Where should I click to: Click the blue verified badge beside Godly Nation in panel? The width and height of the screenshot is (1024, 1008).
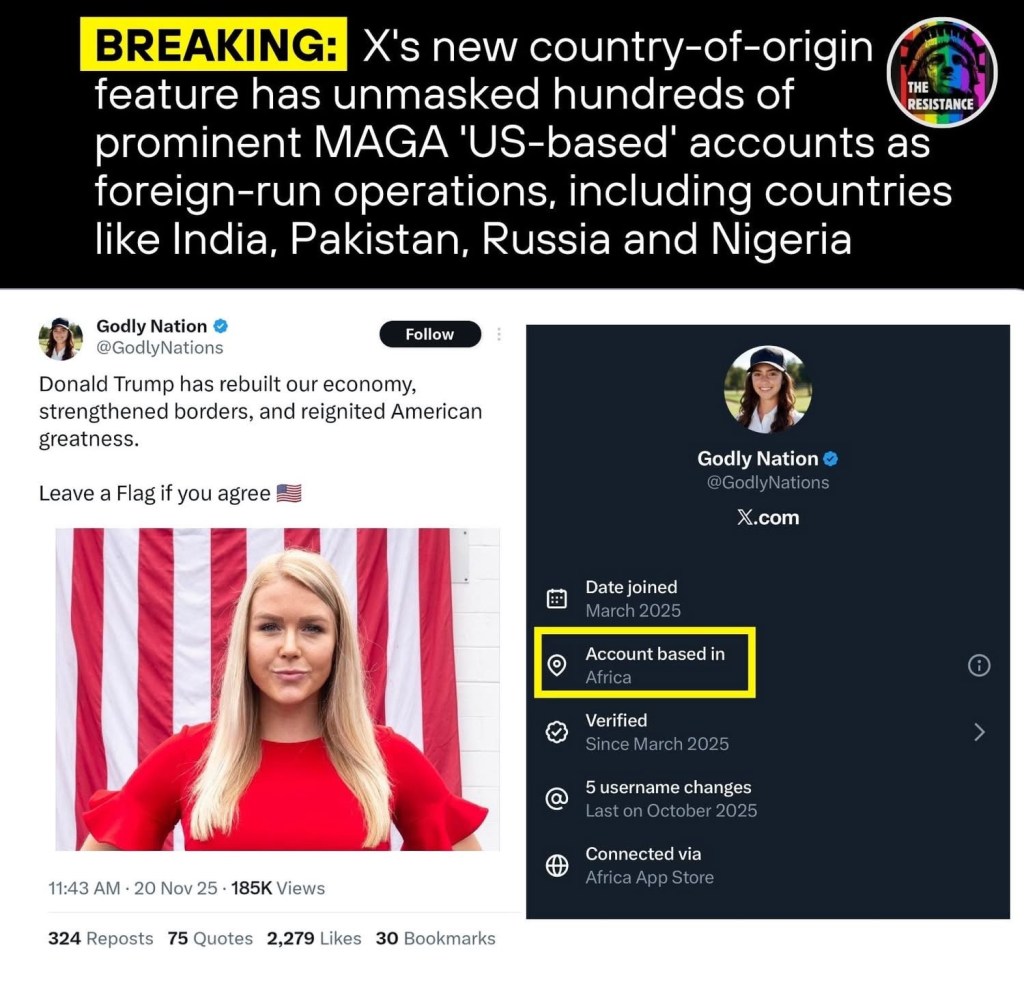830,459
